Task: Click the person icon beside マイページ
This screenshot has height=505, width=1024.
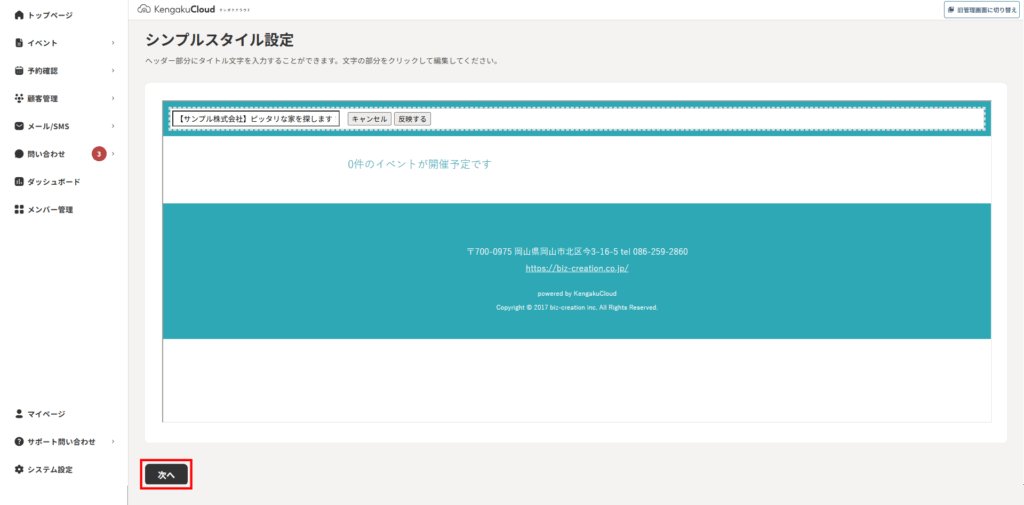Action: (x=19, y=414)
